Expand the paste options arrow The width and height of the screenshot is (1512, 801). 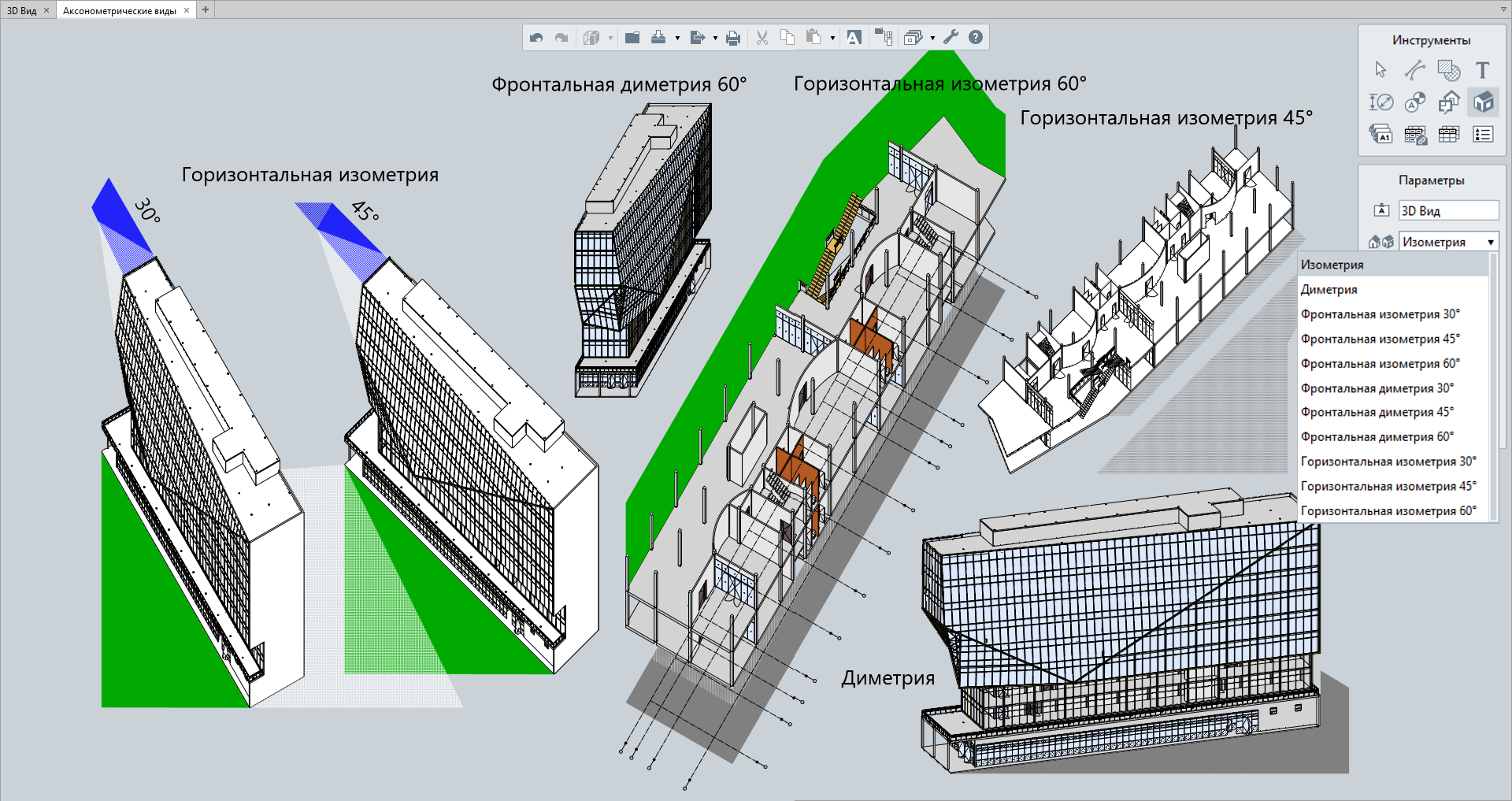832,38
